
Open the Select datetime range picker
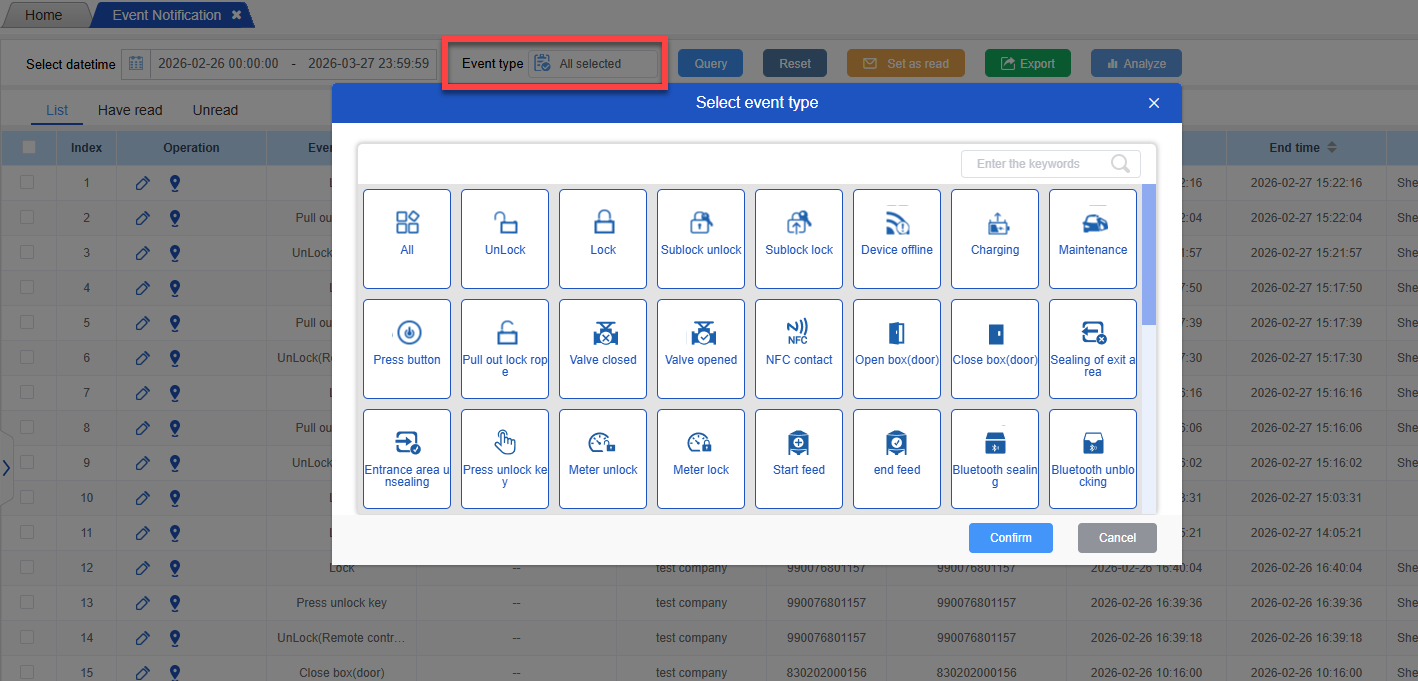[280, 64]
